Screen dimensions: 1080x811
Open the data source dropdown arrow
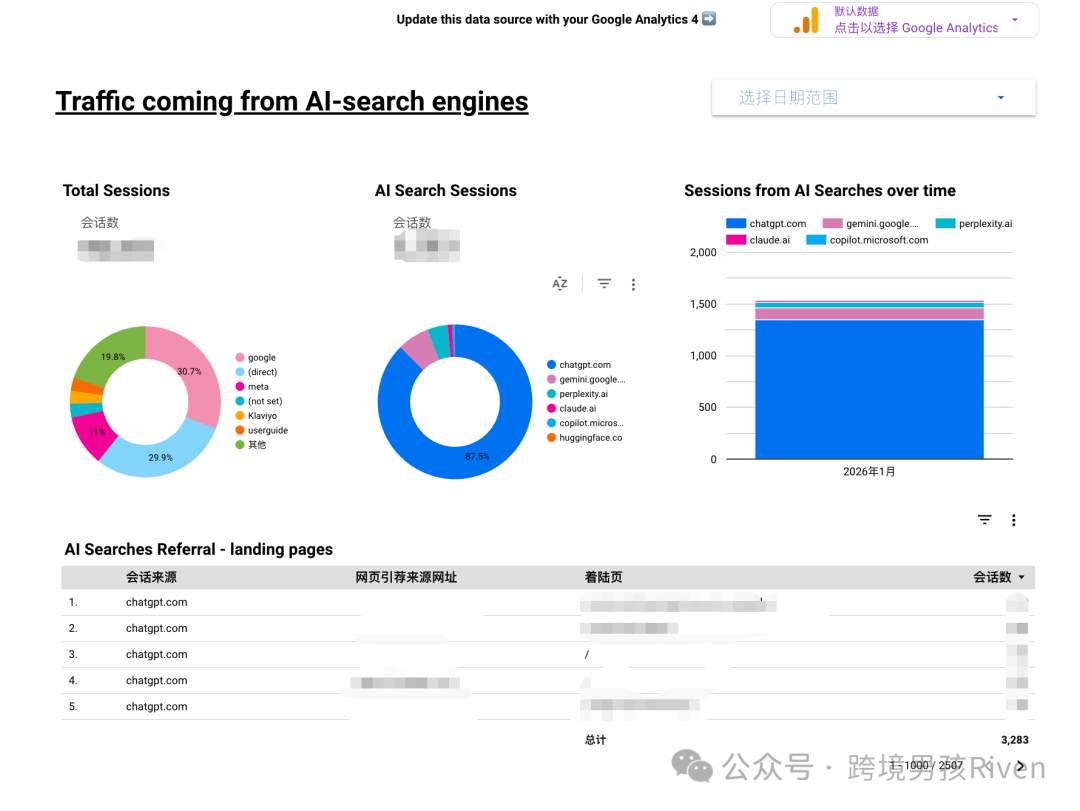pos(1015,20)
